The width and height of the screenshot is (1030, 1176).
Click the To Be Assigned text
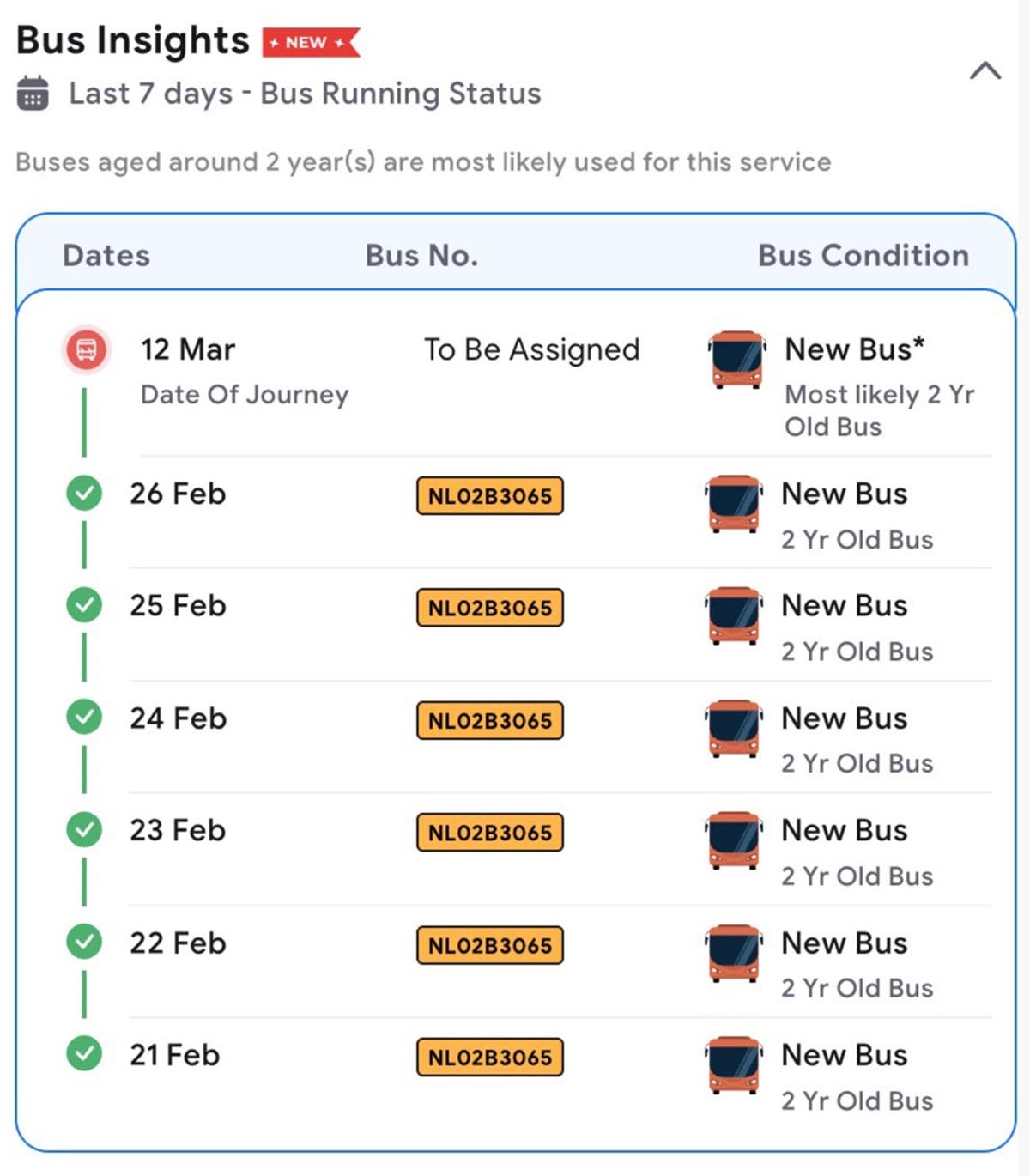(x=531, y=350)
